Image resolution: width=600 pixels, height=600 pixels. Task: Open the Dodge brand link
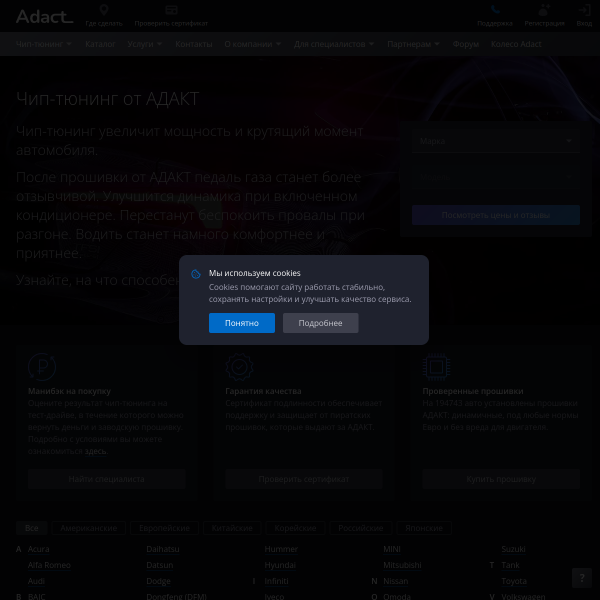click(x=158, y=581)
